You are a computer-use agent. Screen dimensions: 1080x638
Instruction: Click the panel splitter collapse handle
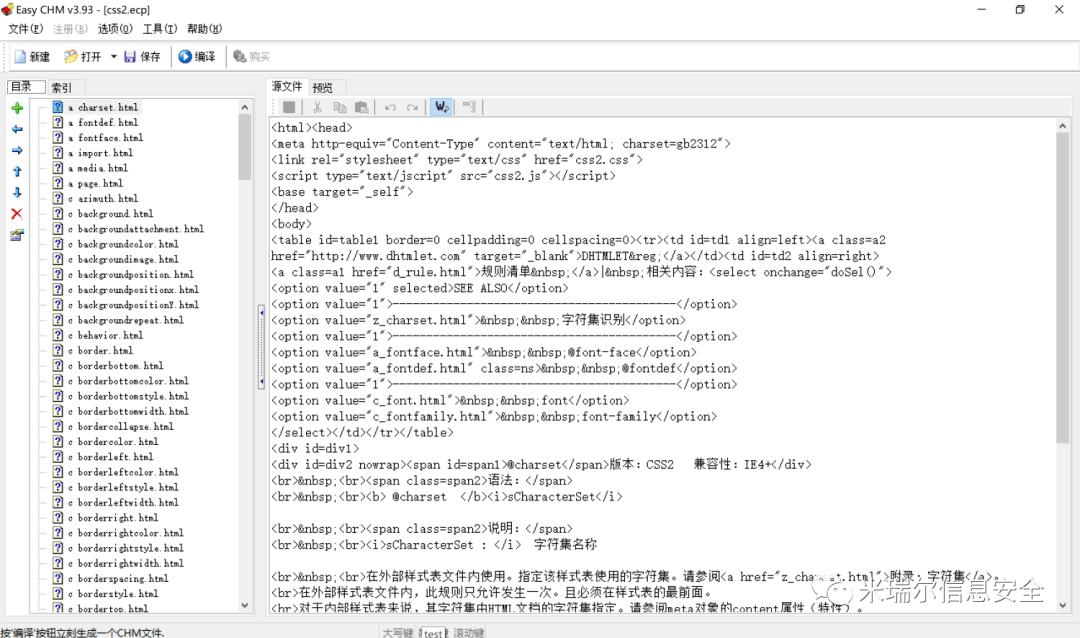(x=262, y=348)
